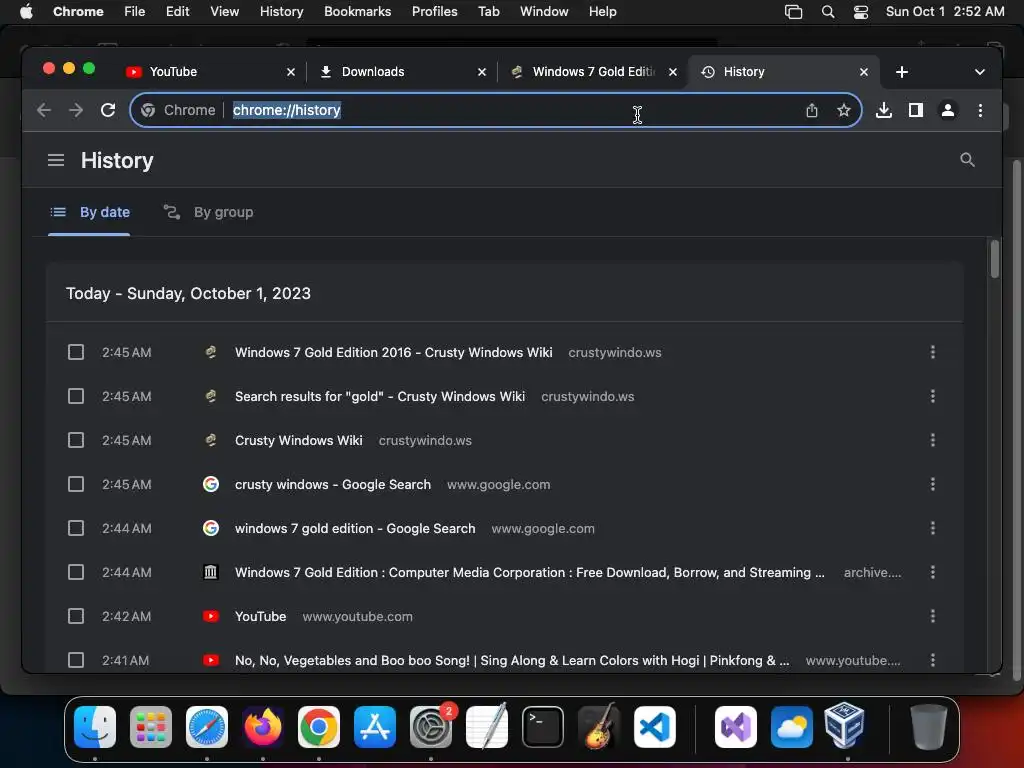The image size is (1024, 768).
Task: Launch GarageBand from the Dock
Action: pyautogui.click(x=599, y=727)
